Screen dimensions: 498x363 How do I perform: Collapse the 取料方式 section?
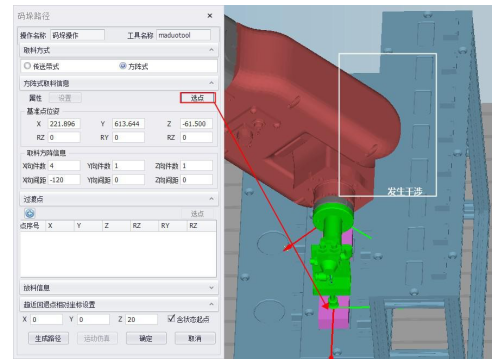[211, 50]
